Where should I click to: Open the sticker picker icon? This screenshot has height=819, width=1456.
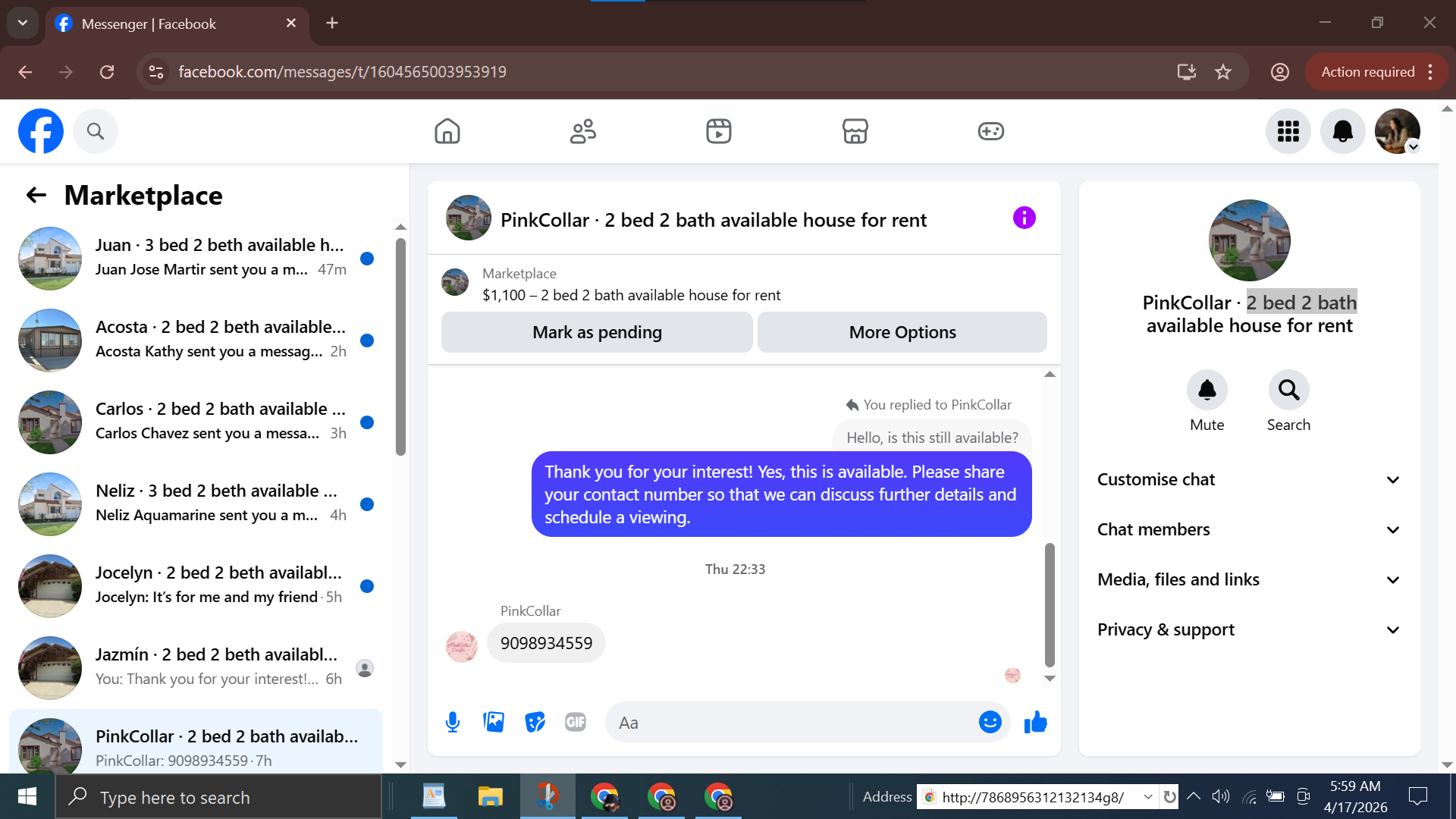click(535, 722)
